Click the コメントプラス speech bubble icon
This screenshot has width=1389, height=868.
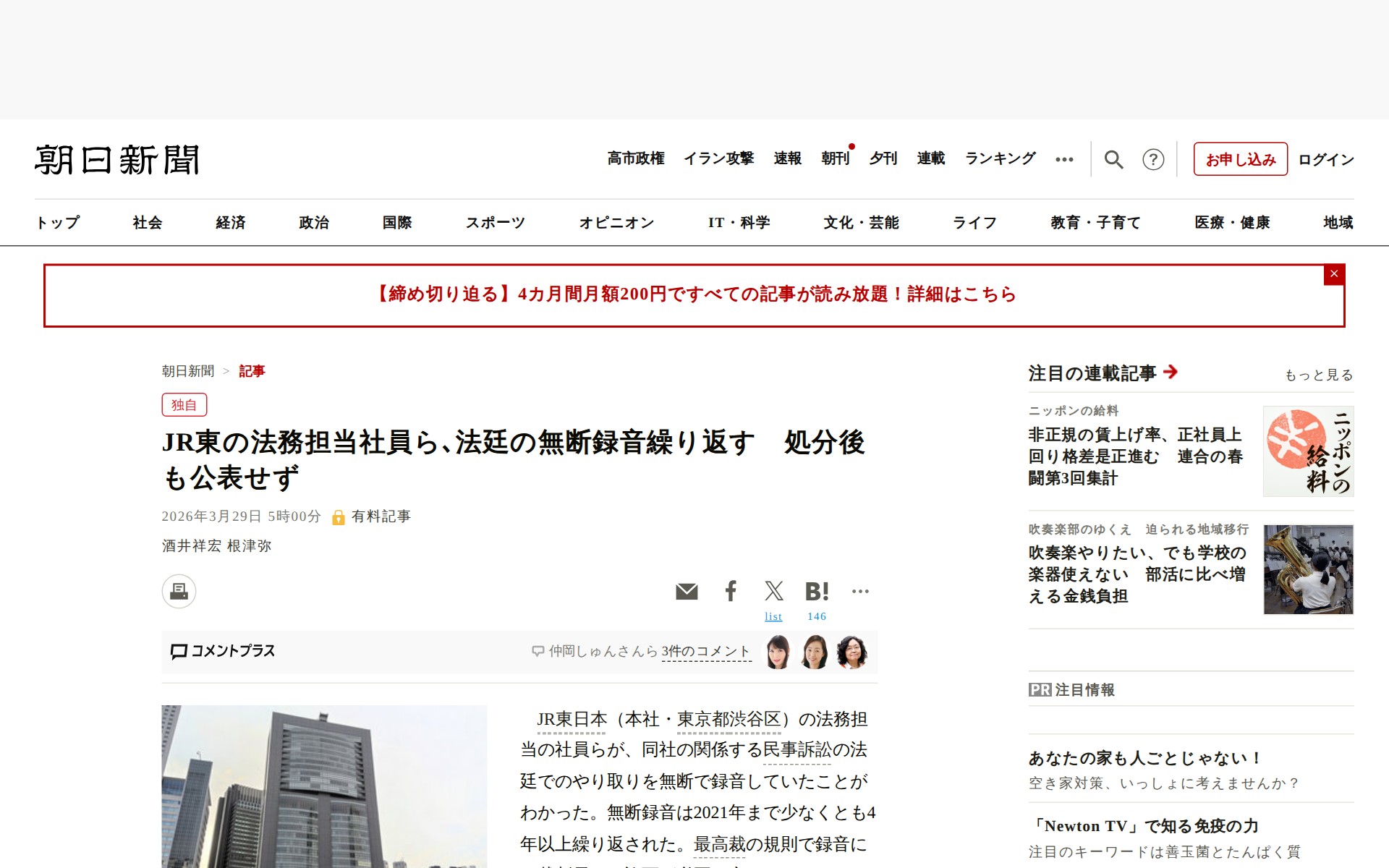(178, 652)
